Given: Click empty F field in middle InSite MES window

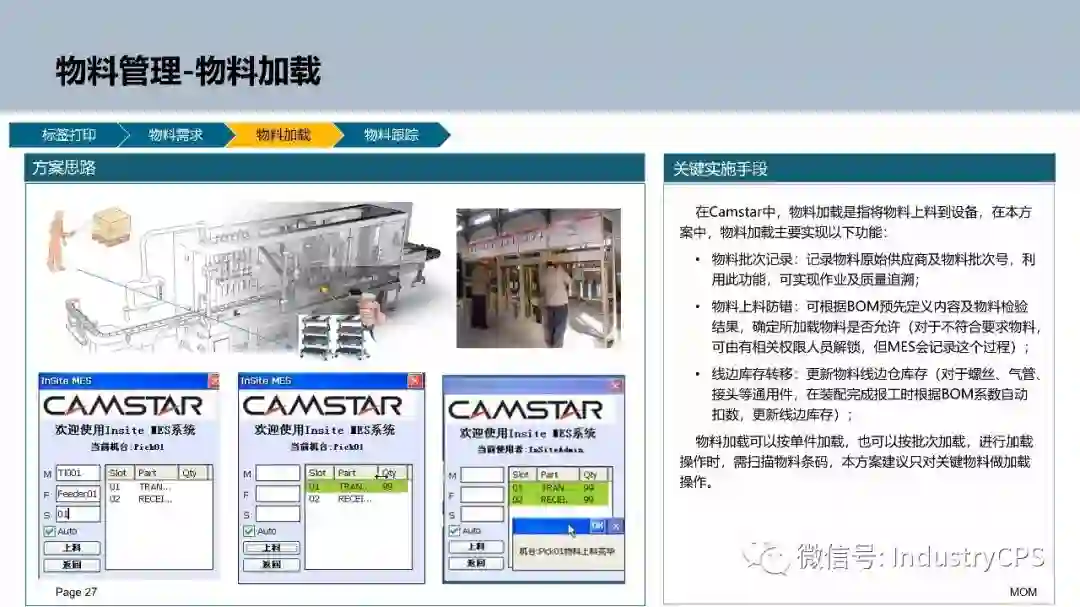Looking at the screenshot, I should pos(278,494).
